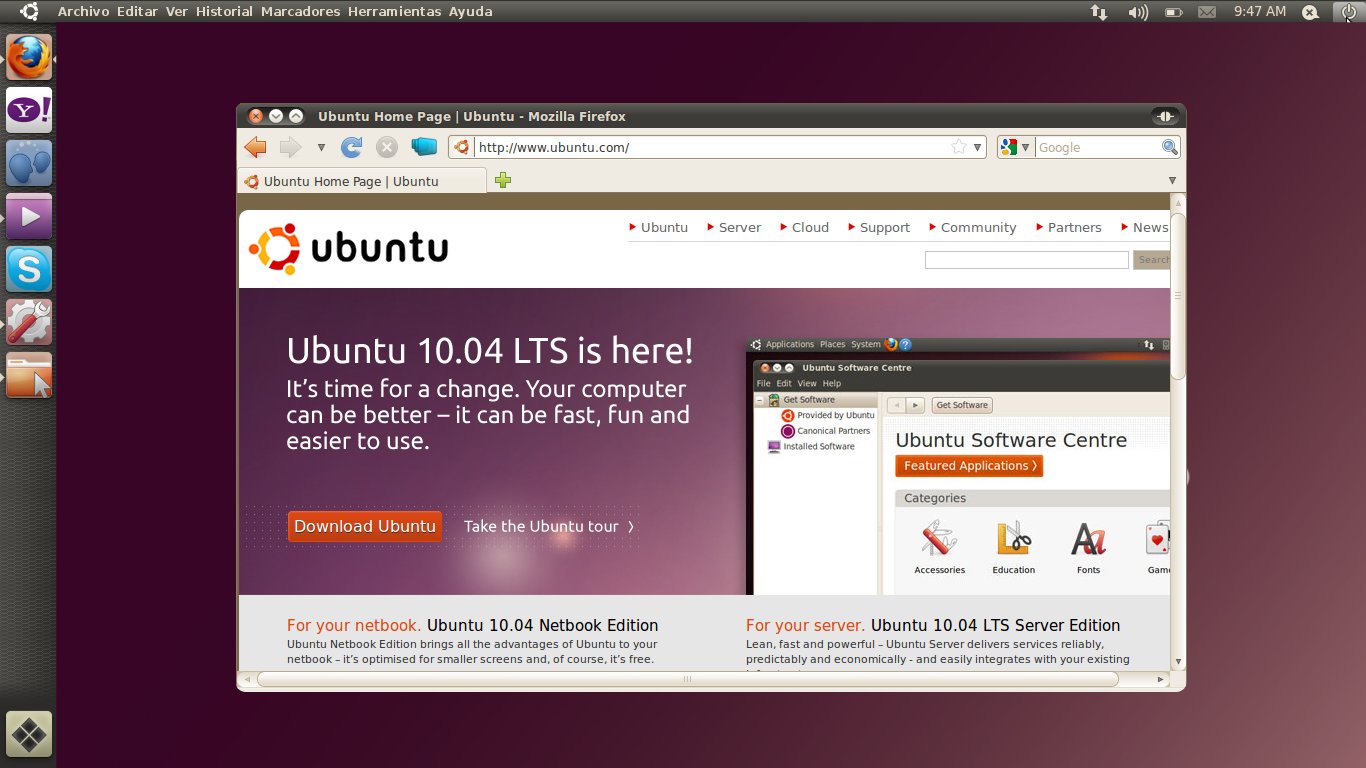
Task: Open the volume indicator in the panel
Action: (x=1137, y=12)
